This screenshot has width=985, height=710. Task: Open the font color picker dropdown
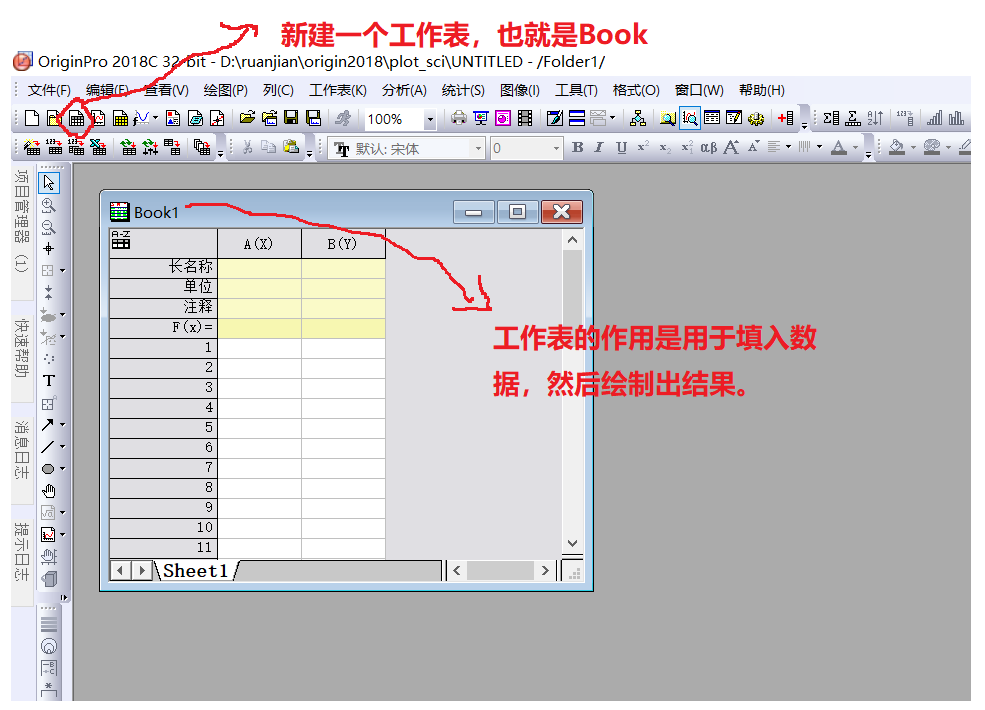(x=855, y=147)
